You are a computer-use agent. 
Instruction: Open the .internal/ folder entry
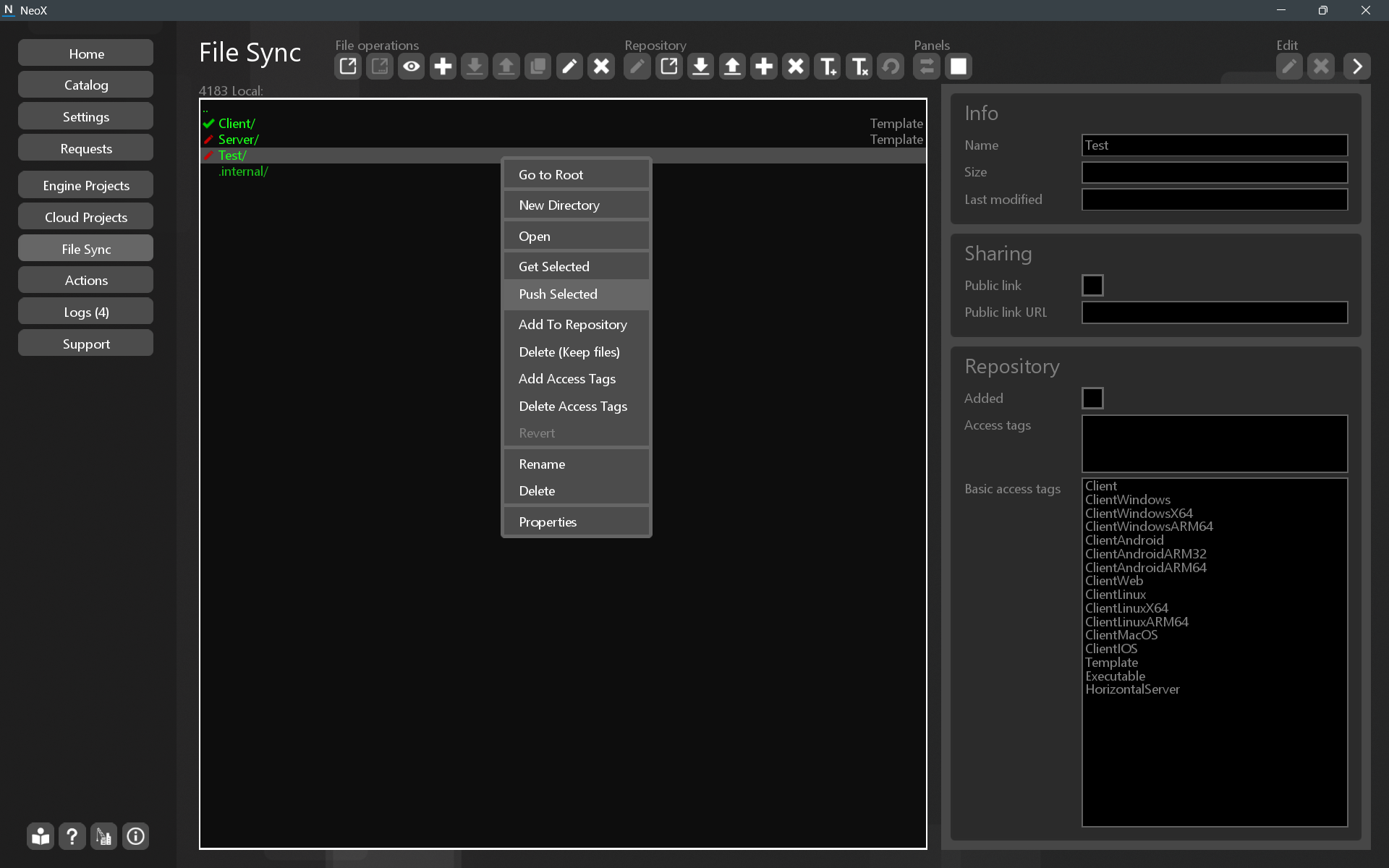pyautogui.click(x=244, y=171)
